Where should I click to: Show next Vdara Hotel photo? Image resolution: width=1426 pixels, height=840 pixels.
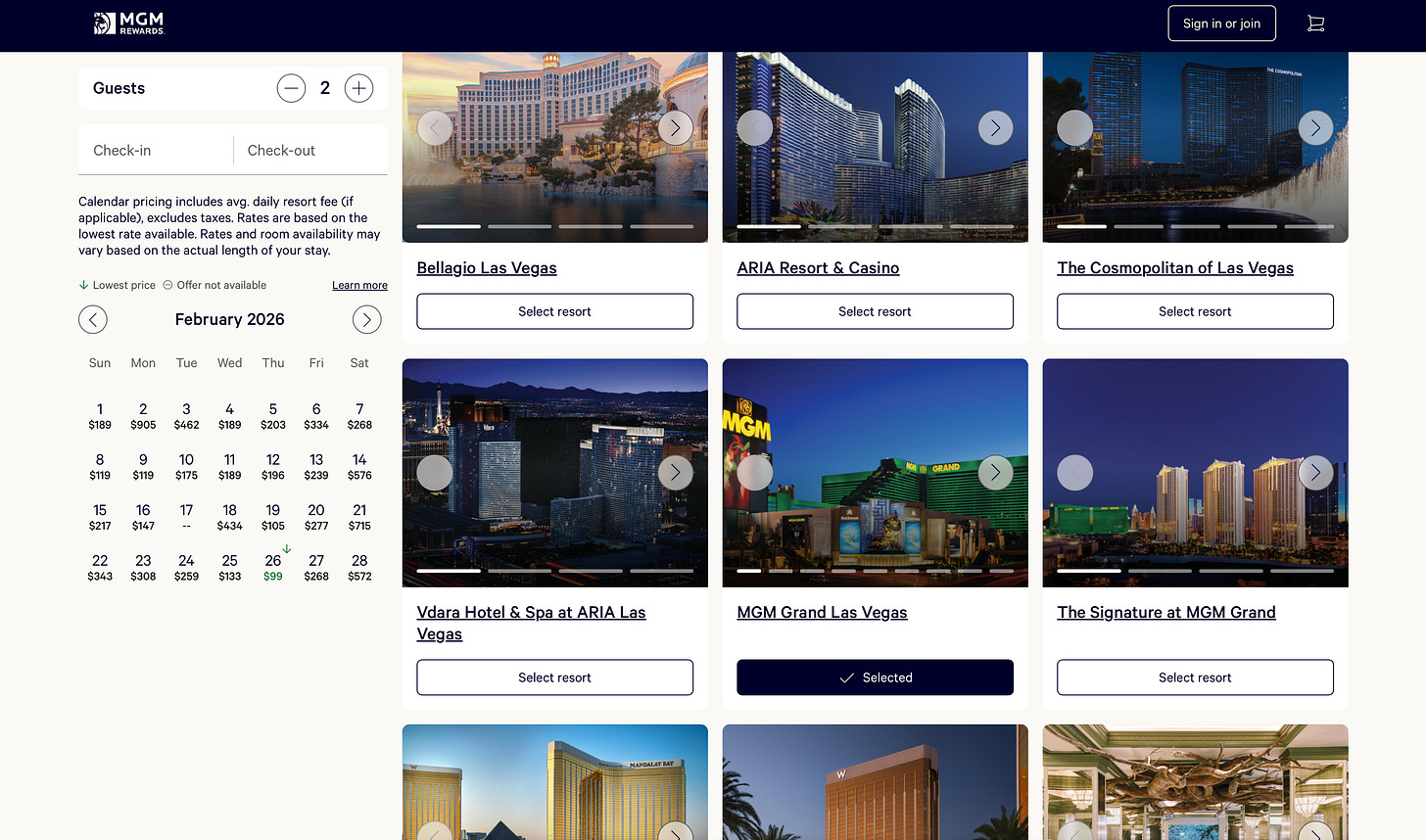coord(675,473)
